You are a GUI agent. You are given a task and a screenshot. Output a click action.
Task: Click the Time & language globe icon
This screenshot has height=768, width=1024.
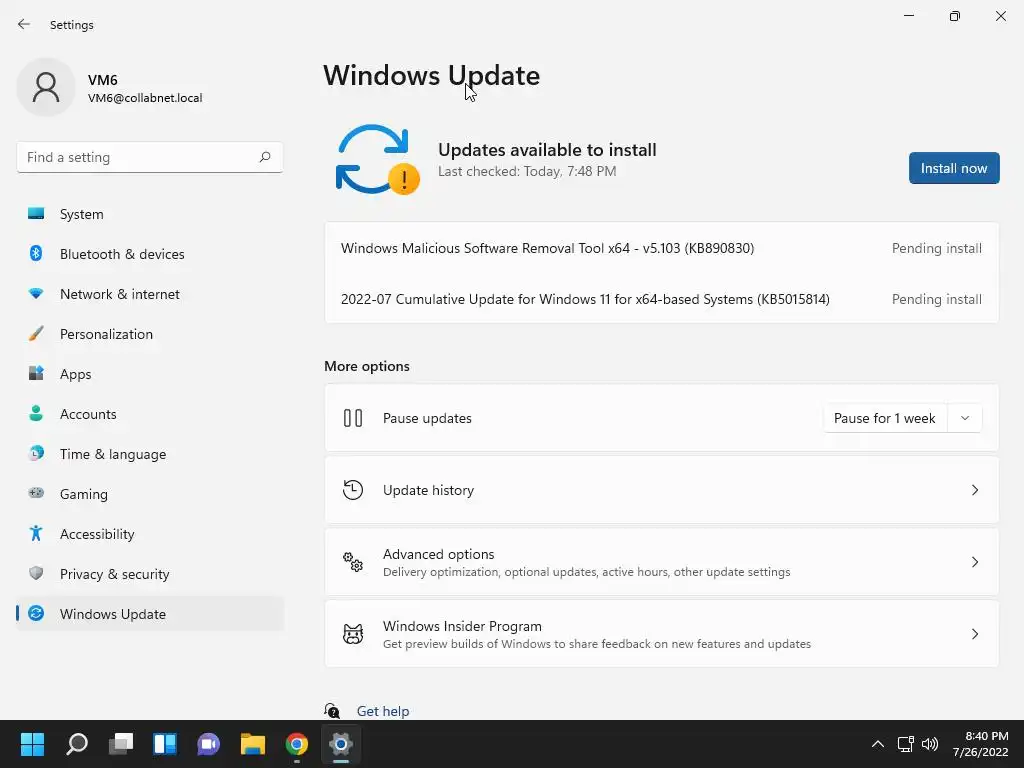click(x=36, y=453)
